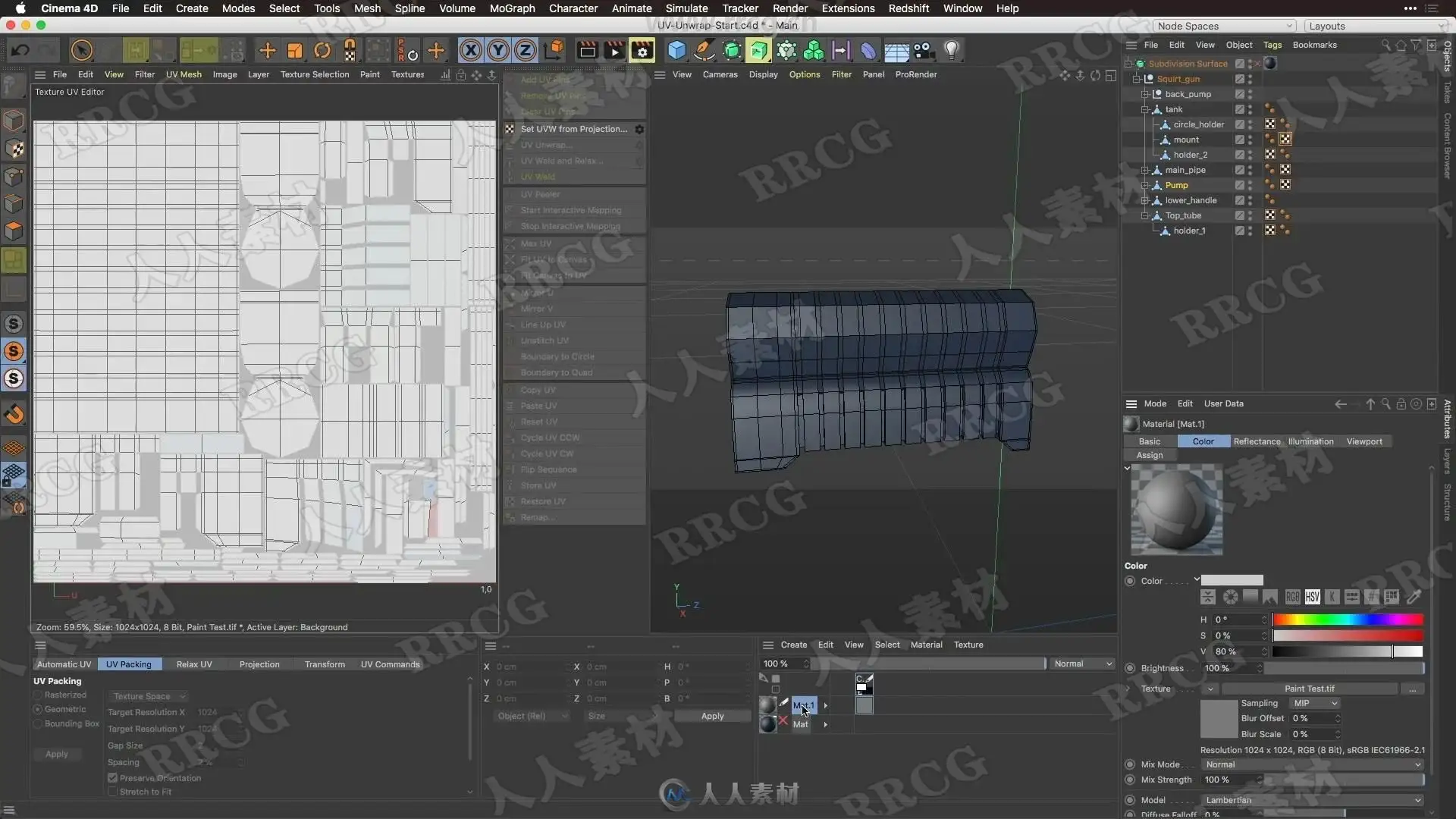Click the Assign button
The width and height of the screenshot is (1456, 819).
(1149, 455)
